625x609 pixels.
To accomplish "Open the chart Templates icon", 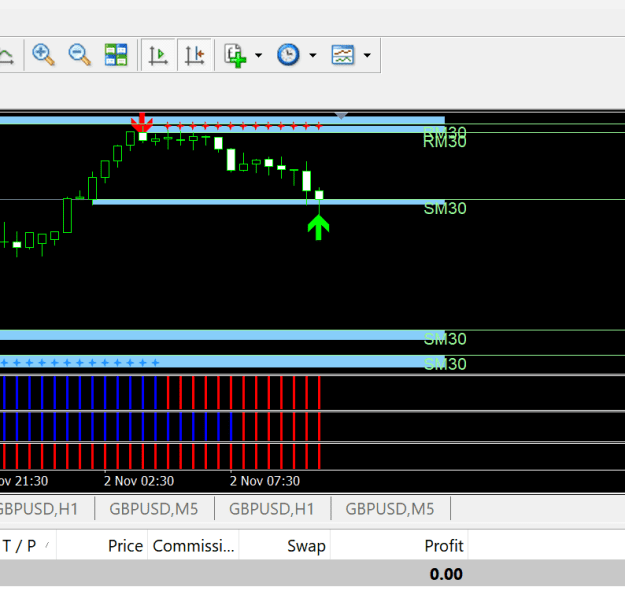I will 342,55.
